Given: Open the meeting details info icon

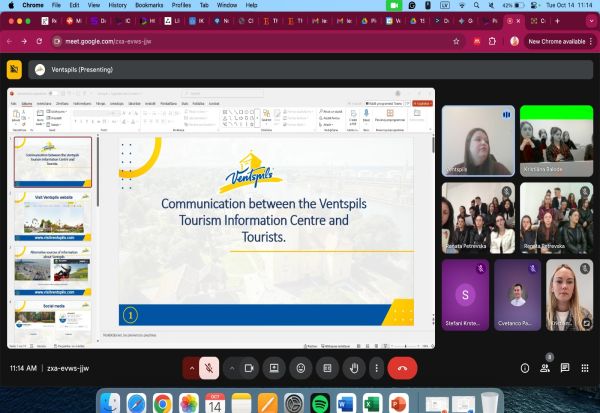Looking at the screenshot, I should tap(525, 368).
